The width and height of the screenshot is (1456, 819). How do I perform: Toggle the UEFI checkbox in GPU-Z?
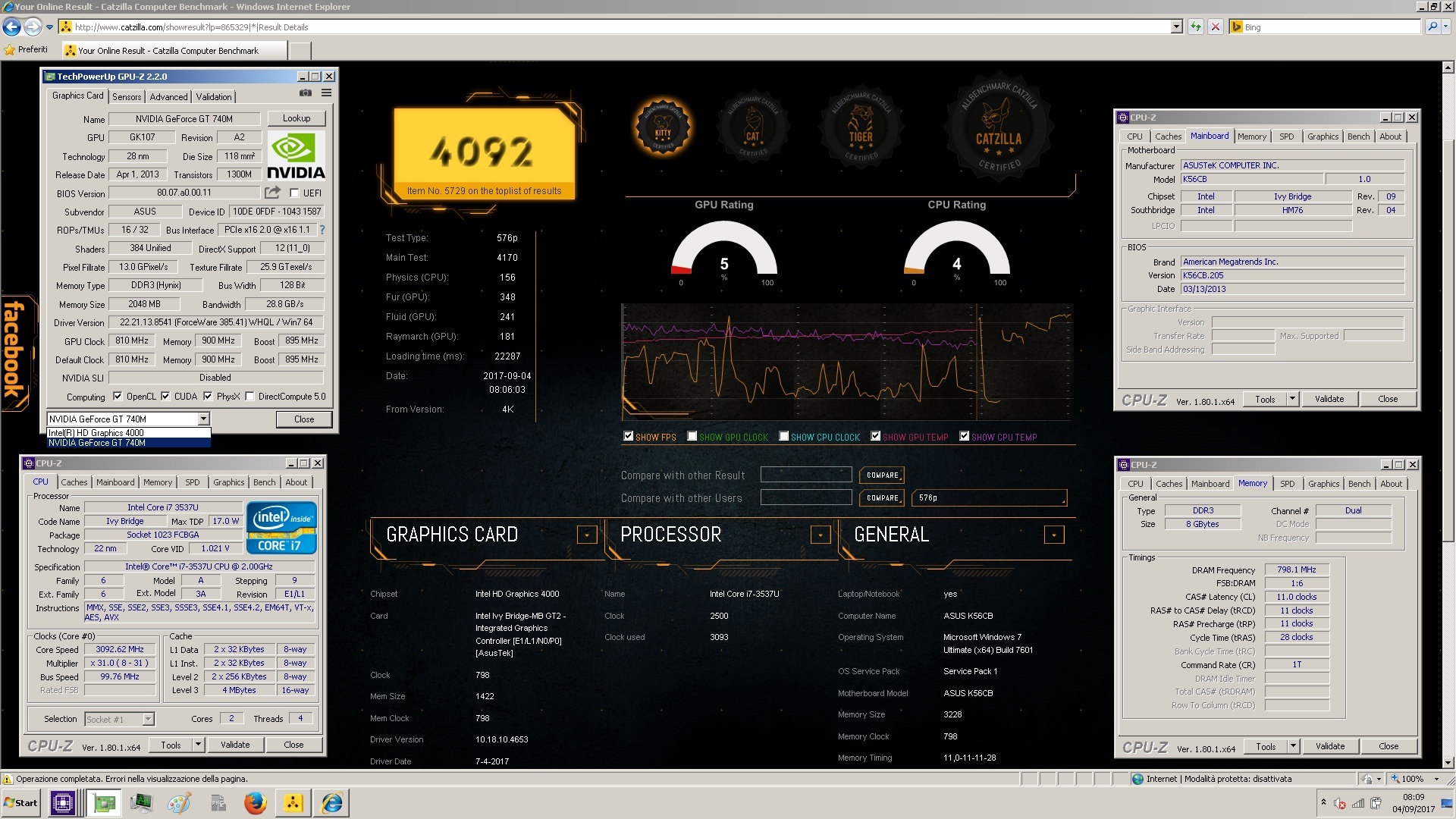pos(295,193)
